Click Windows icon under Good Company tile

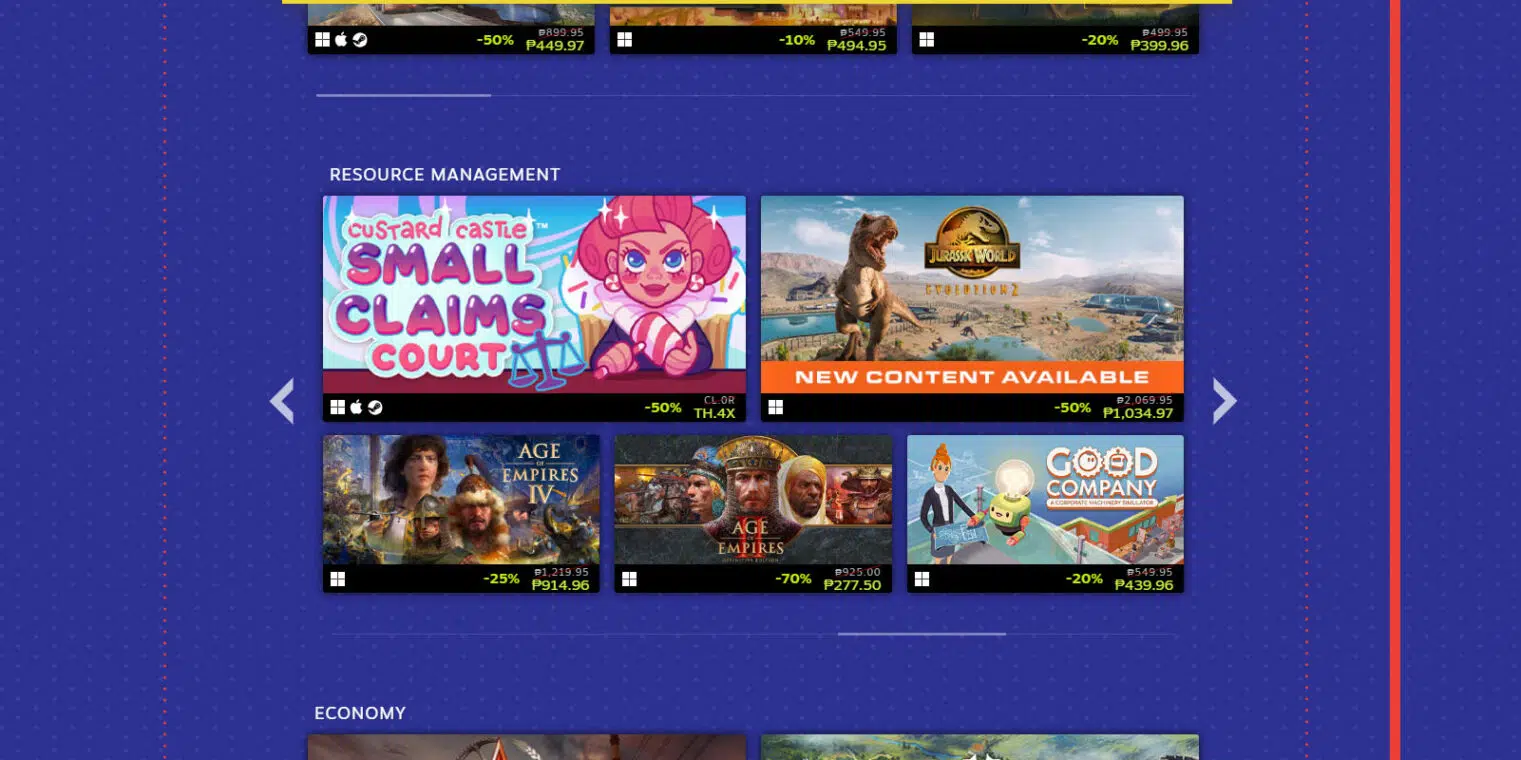[x=922, y=579]
